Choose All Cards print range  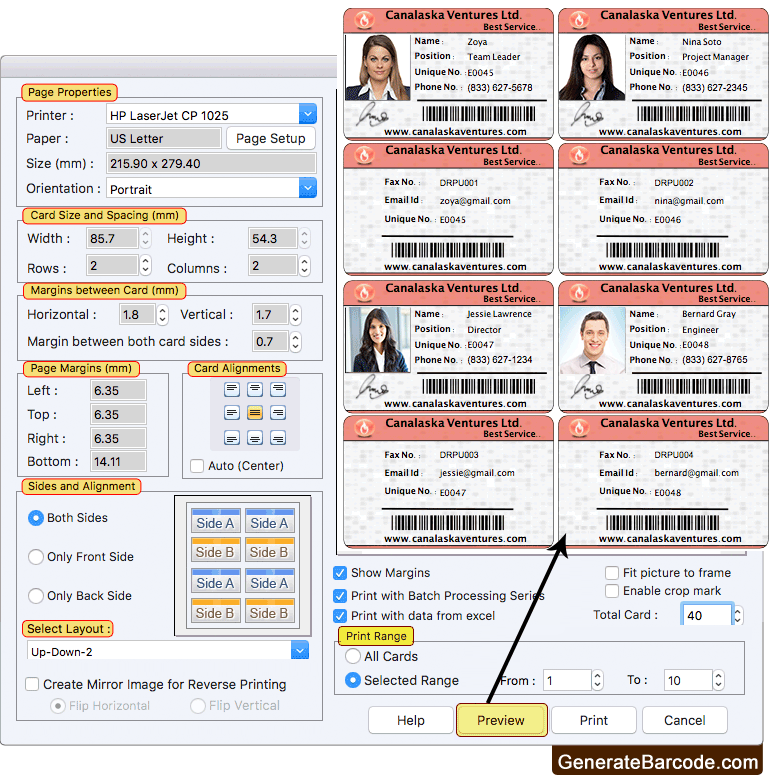[353, 656]
